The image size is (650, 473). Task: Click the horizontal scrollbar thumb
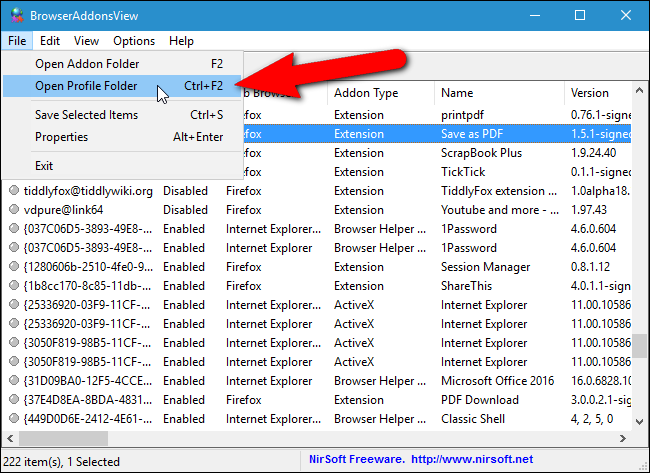63,438
